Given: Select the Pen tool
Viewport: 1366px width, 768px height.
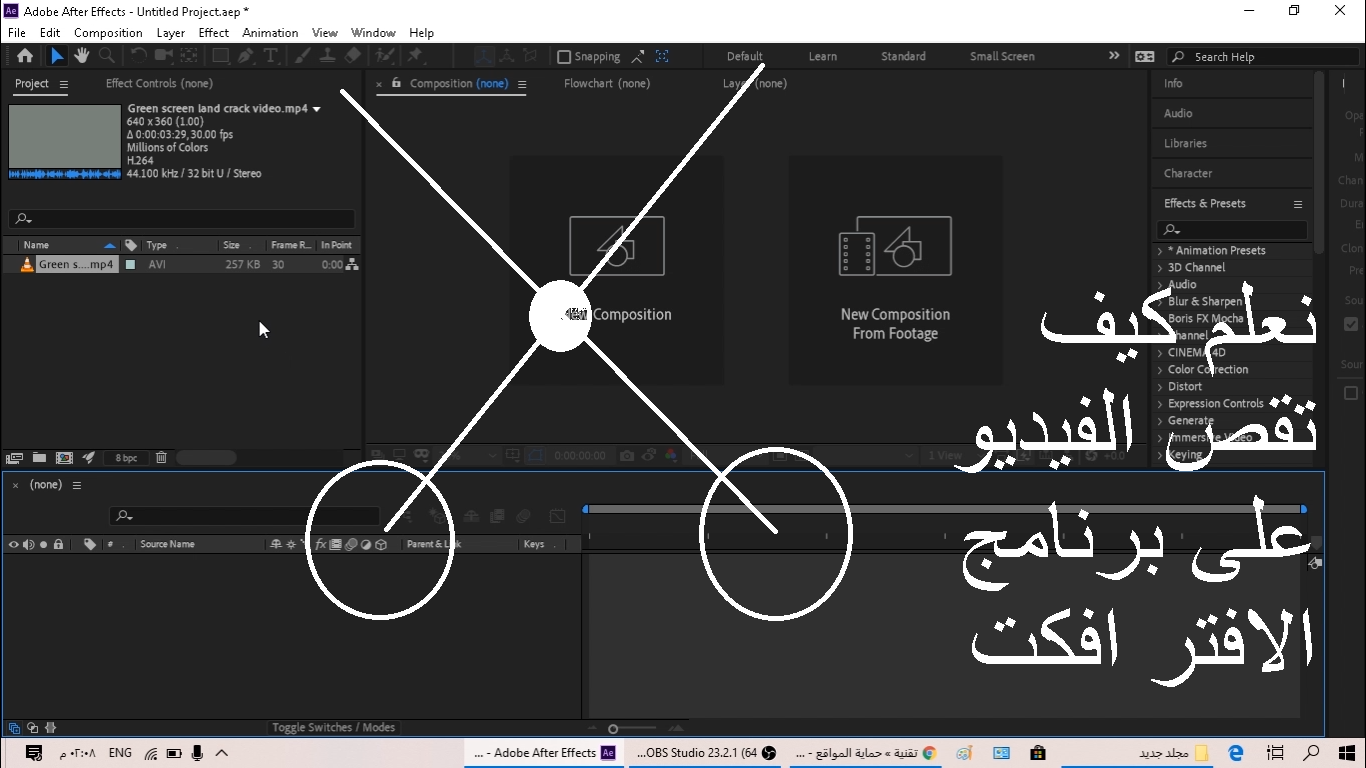Looking at the screenshot, I should (247, 56).
